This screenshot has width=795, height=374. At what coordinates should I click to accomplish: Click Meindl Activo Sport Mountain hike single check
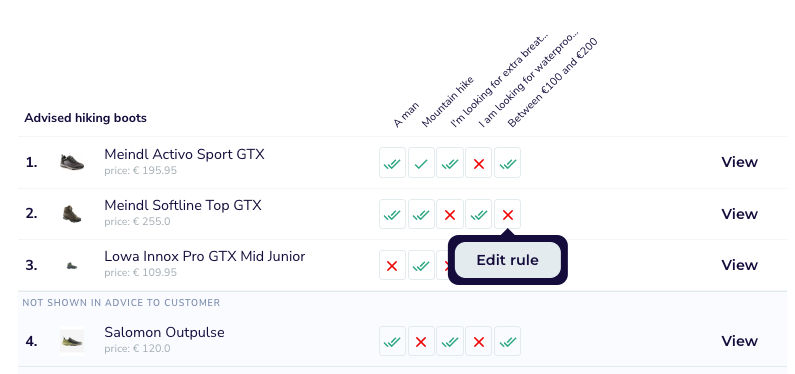coord(421,163)
